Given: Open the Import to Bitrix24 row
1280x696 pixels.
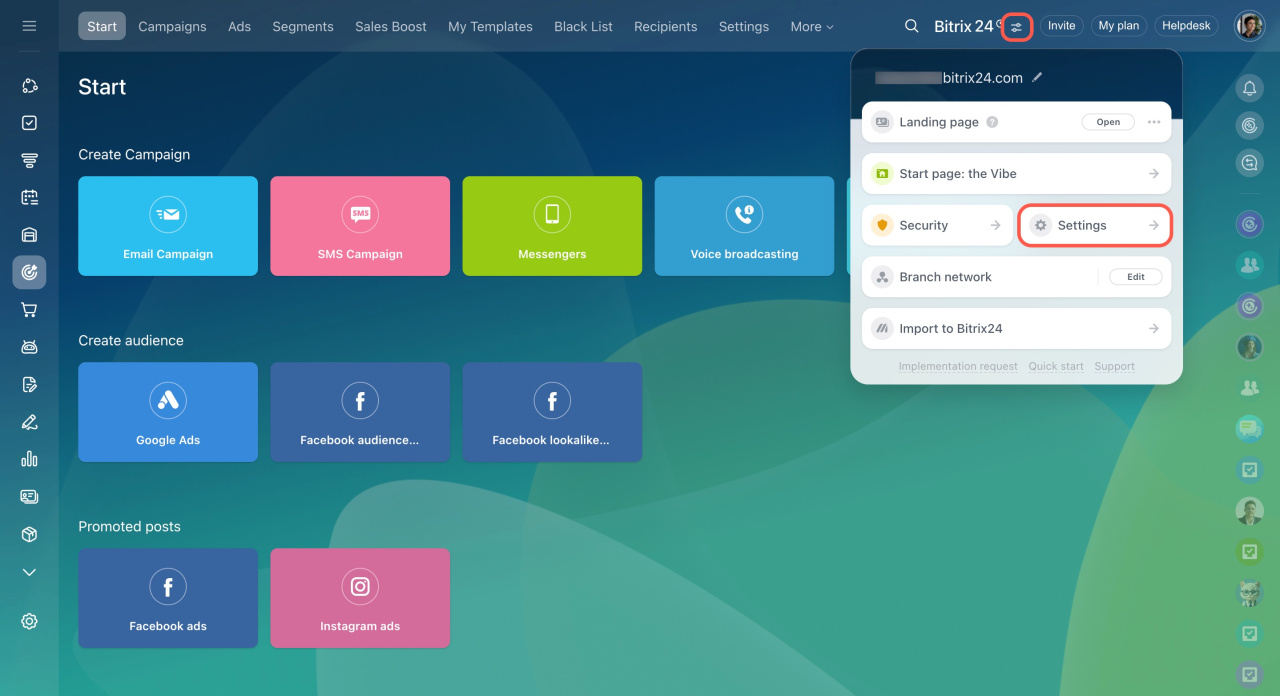Looking at the screenshot, I should (x=1016, y=329).
